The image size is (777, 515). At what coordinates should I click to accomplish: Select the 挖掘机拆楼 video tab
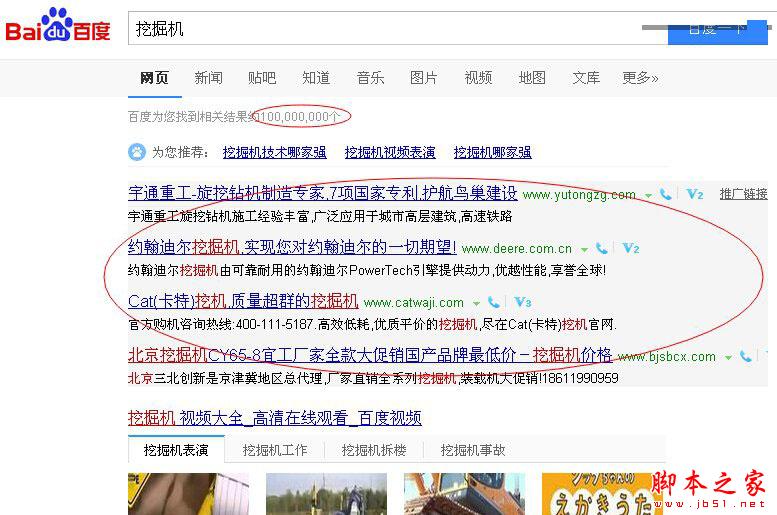point(374,450)
